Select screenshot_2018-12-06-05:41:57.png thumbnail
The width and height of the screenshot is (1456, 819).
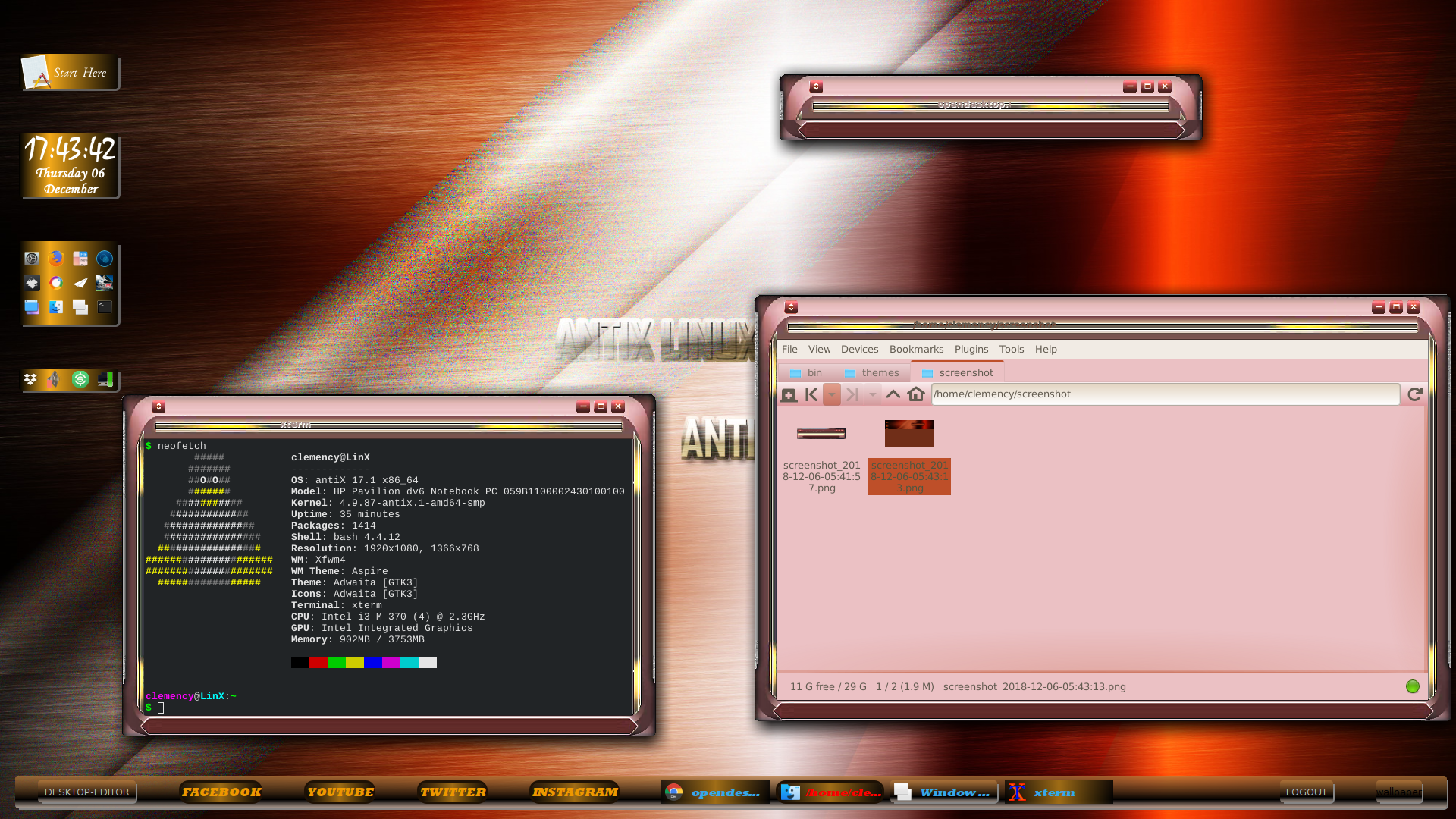(821, 434)
